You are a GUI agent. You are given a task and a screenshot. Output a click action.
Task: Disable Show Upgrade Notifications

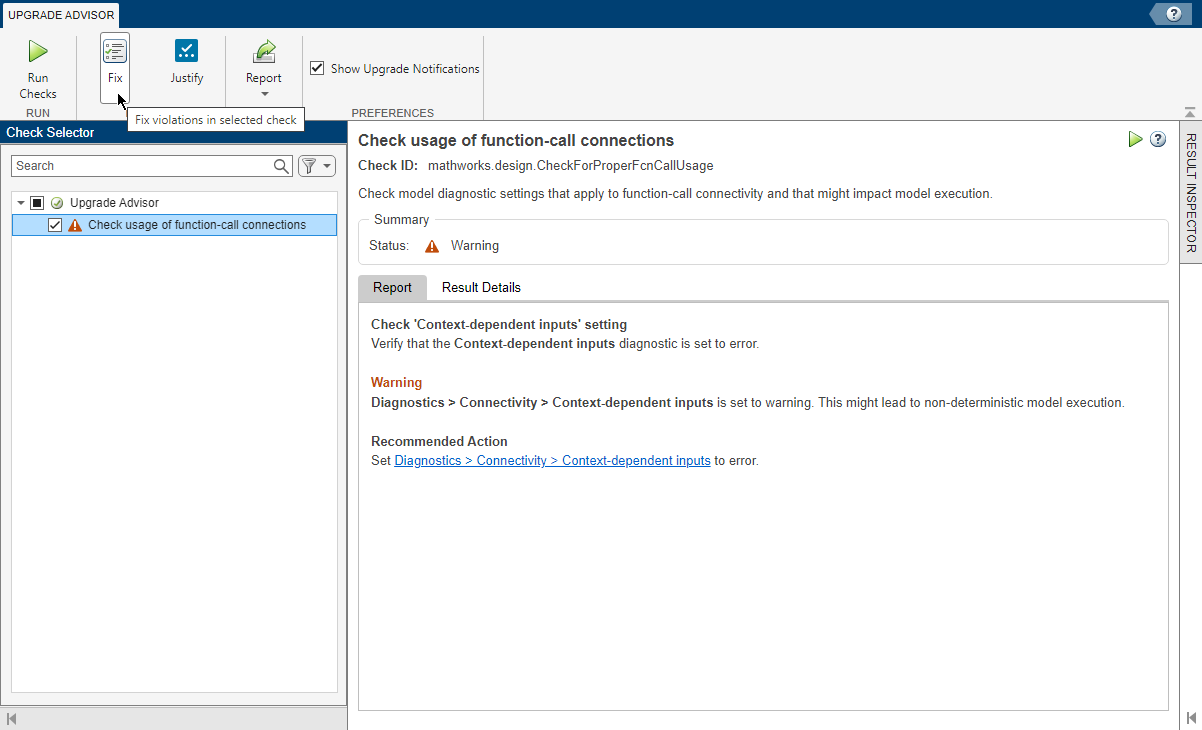tap(317, 68)
